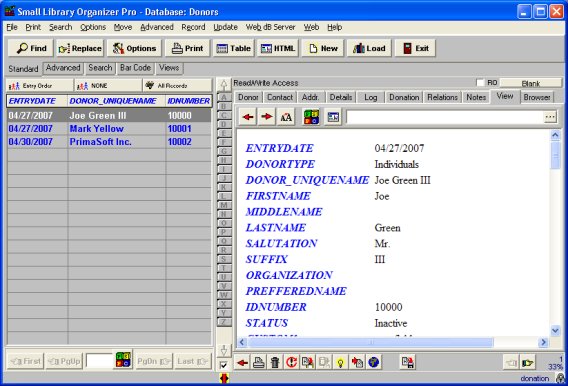Switch to Table view button
568x386 pixels.
coord(233,48)
